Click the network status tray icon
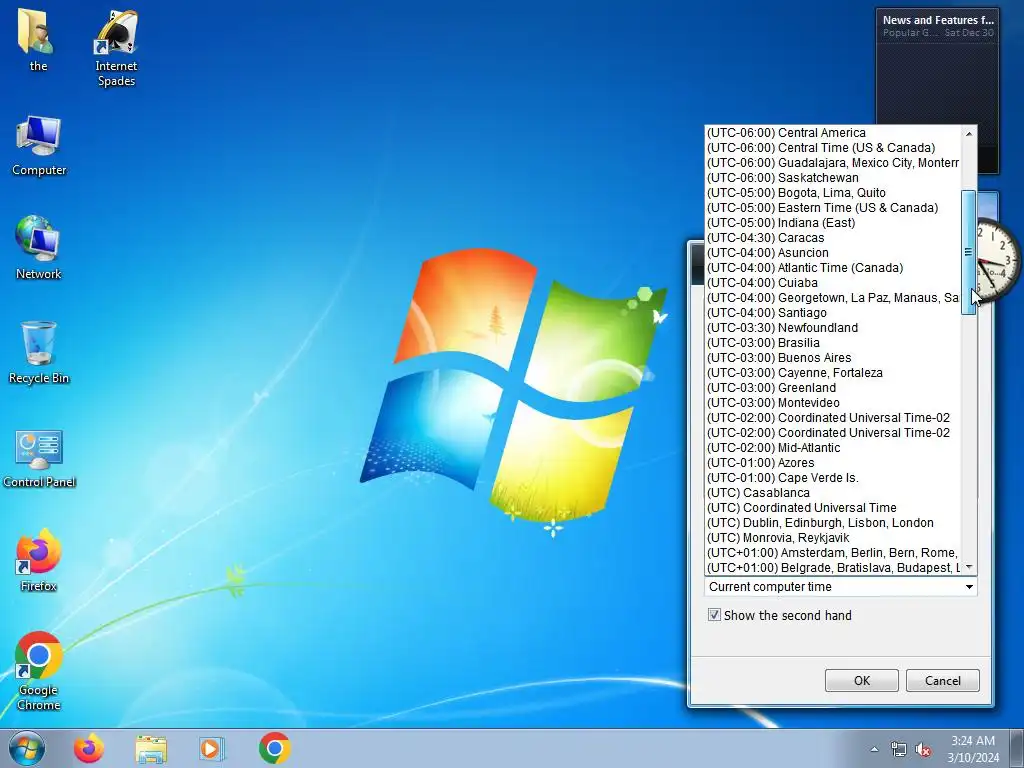This screenshot has height=768, width=1024. point(899,749)
